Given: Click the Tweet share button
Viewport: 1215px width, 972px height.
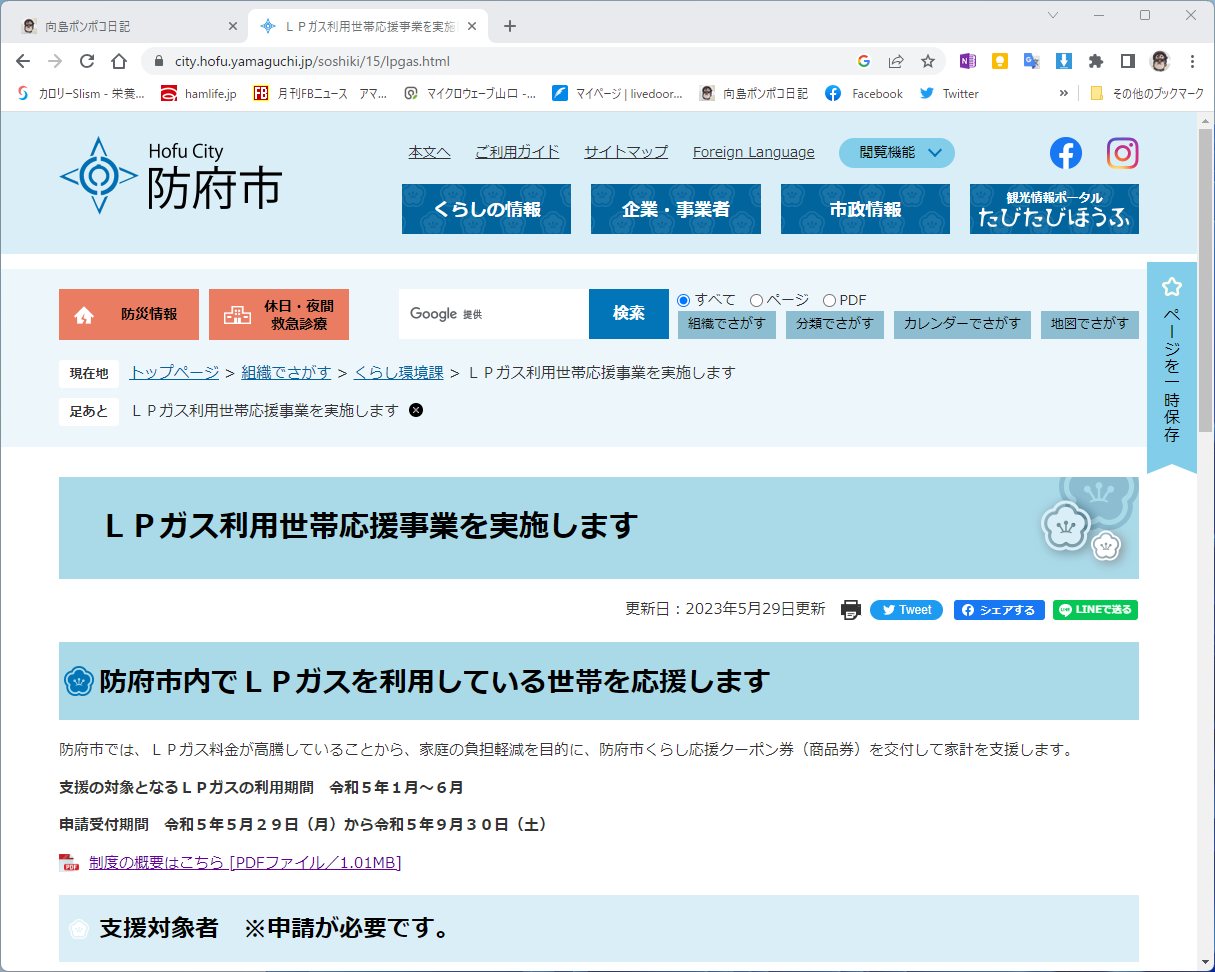Looking at the screenshot, I should [906, 610].
